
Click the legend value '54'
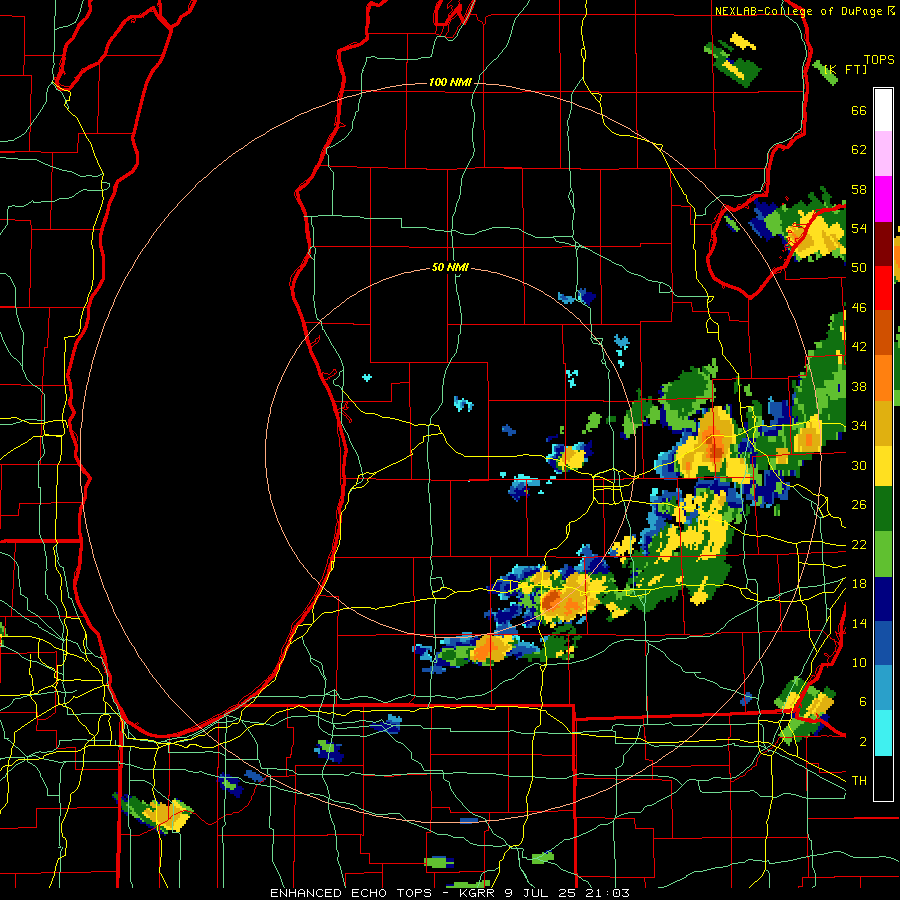tap(859, 228)
